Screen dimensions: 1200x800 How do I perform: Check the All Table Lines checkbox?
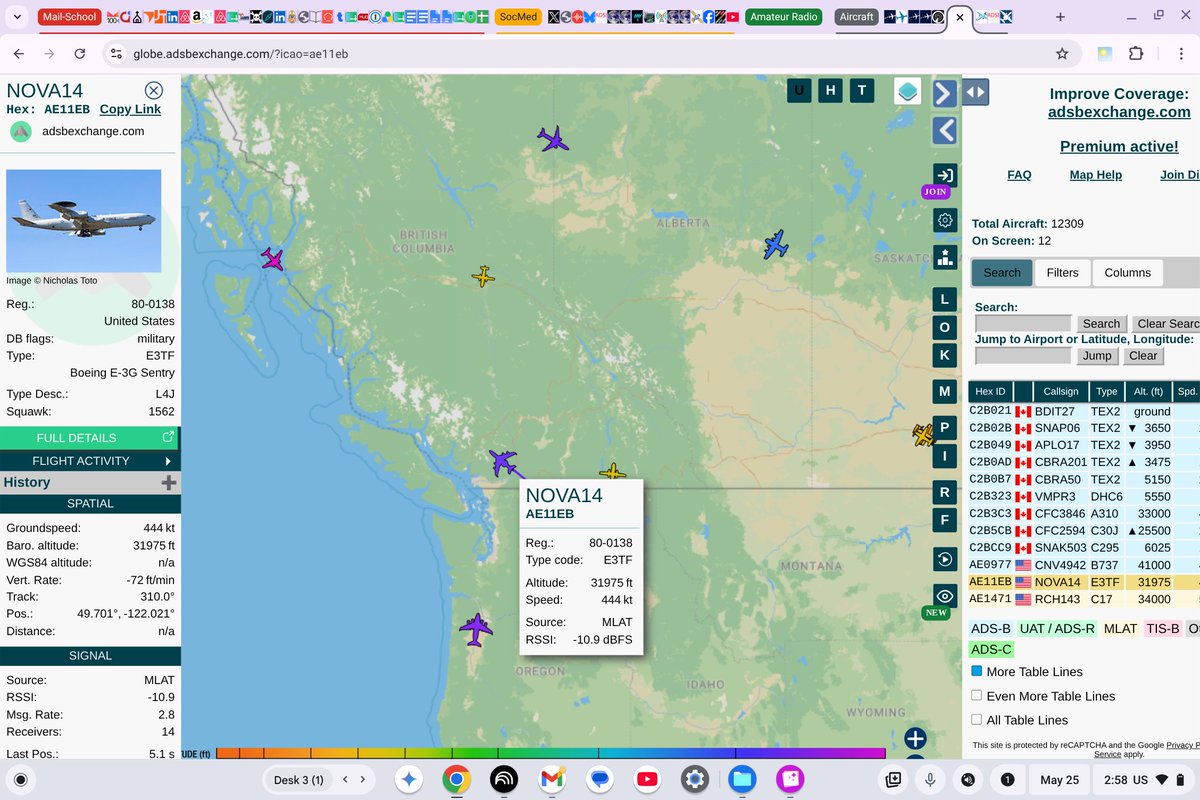point(977,719)
